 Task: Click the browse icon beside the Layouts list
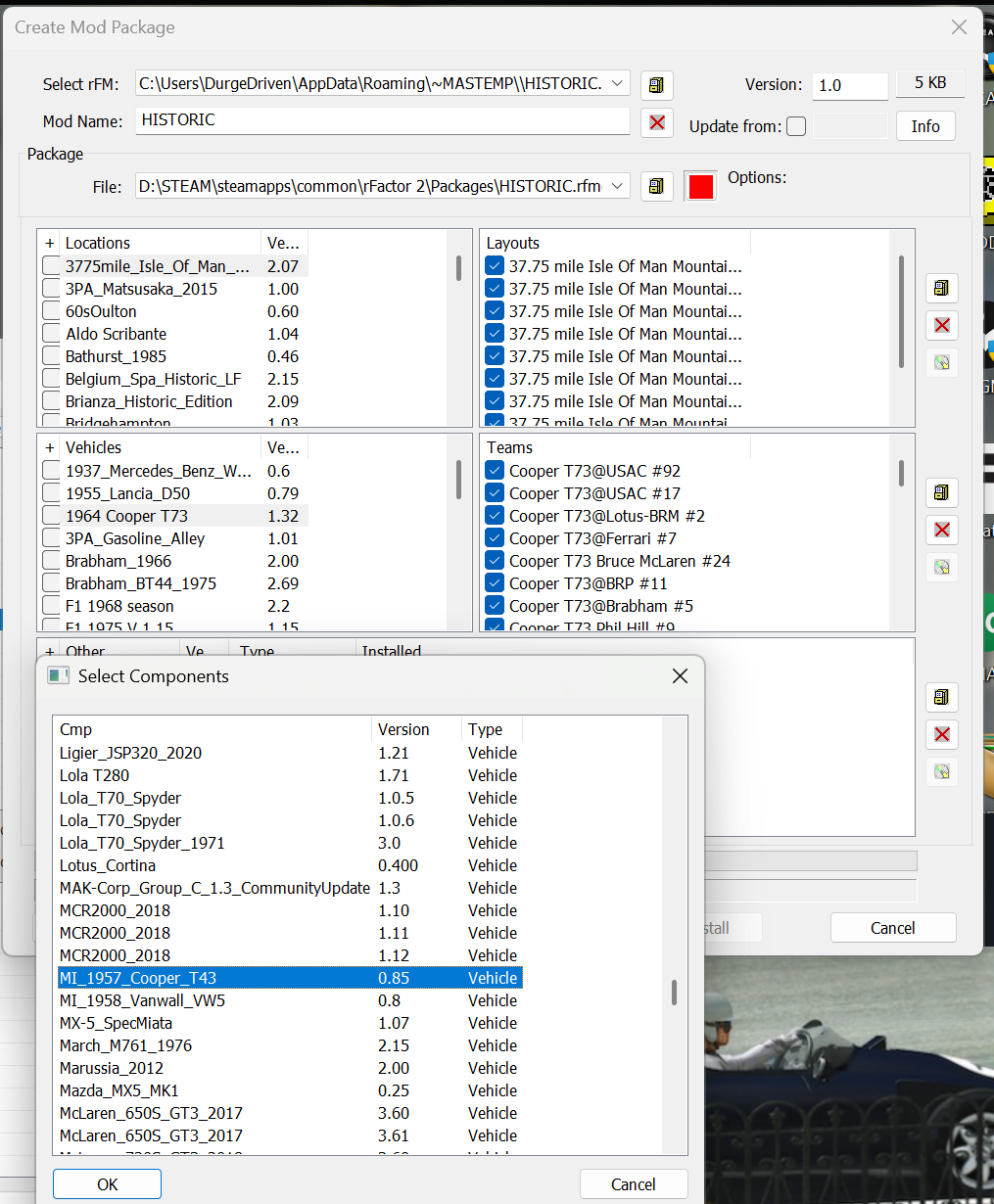pos(941,288)
